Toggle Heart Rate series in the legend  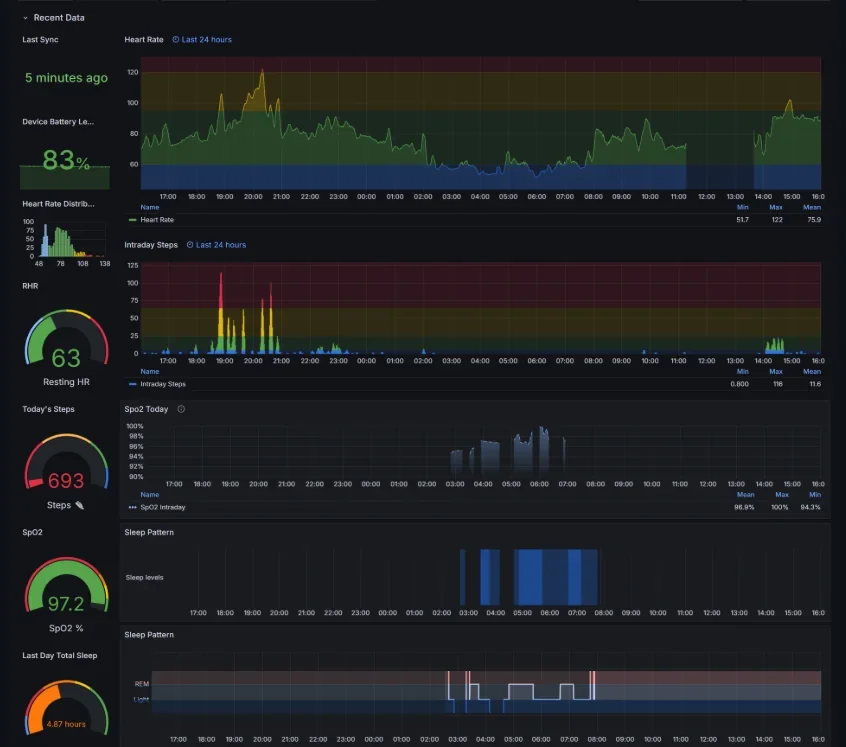(157, 219)
